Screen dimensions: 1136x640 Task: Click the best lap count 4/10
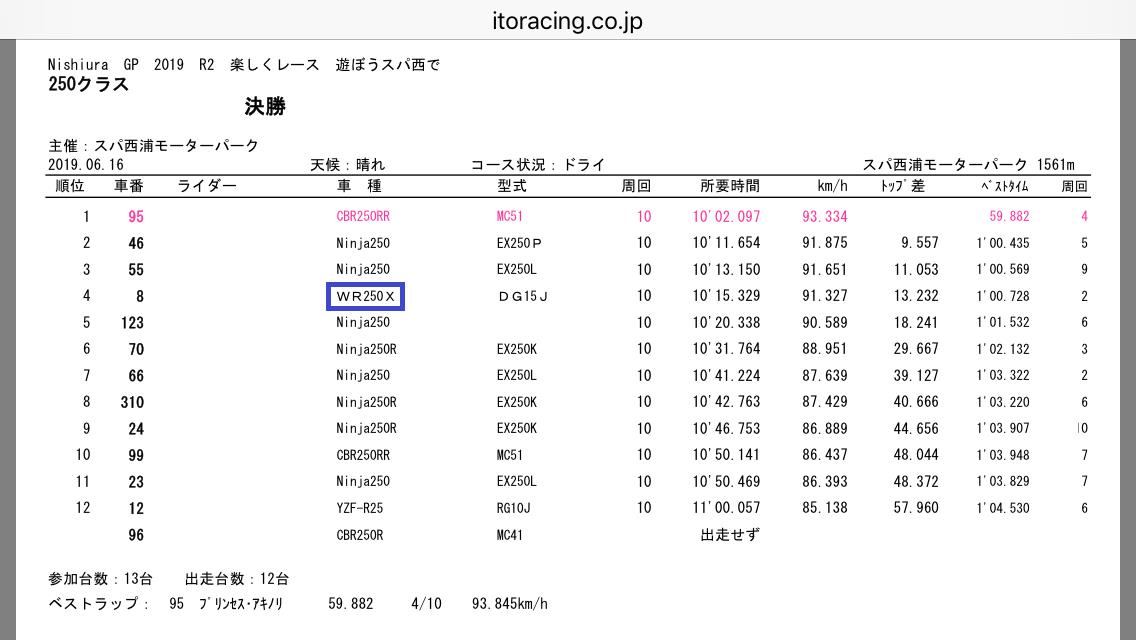coord(426,604)
